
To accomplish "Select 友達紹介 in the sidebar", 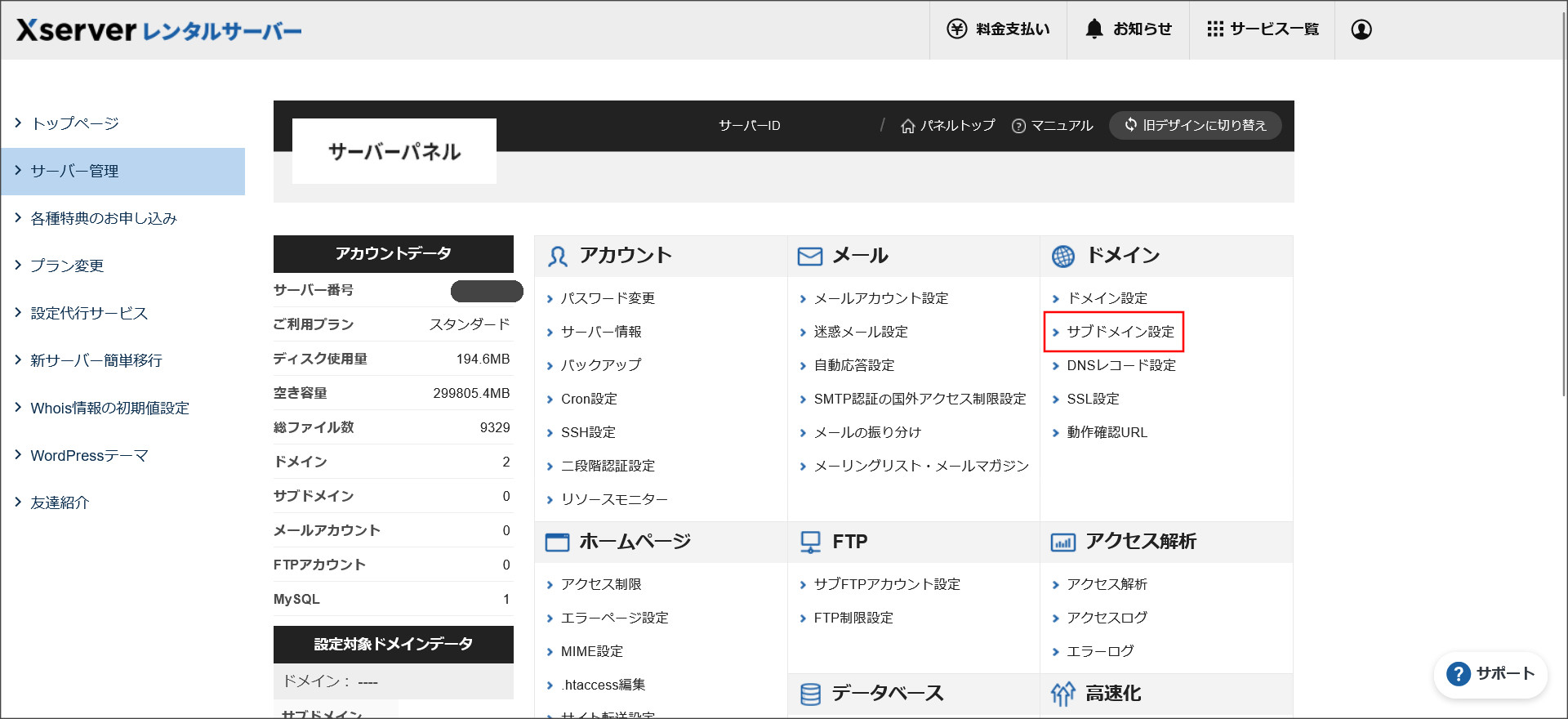I will 123,502.
